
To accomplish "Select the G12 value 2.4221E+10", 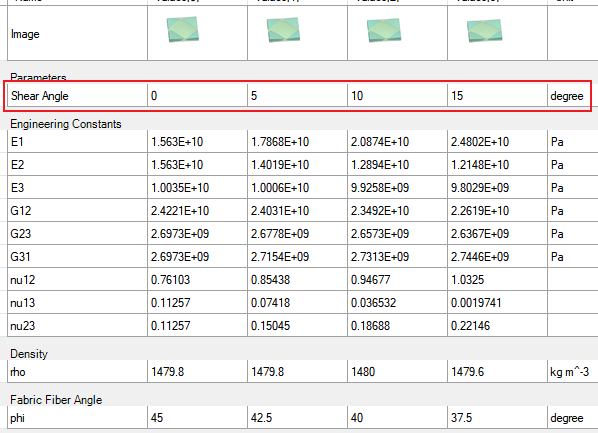I will tap(180, 211).
